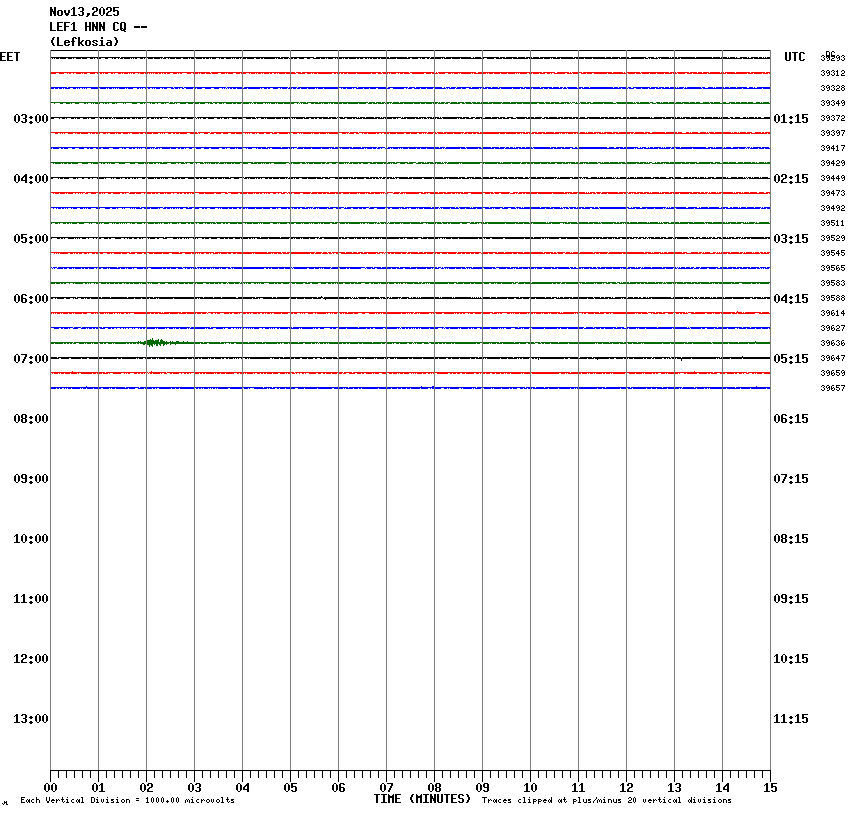Select minute 15 at the axis end
Screen dimensions: 850x814
click(770, 788)
